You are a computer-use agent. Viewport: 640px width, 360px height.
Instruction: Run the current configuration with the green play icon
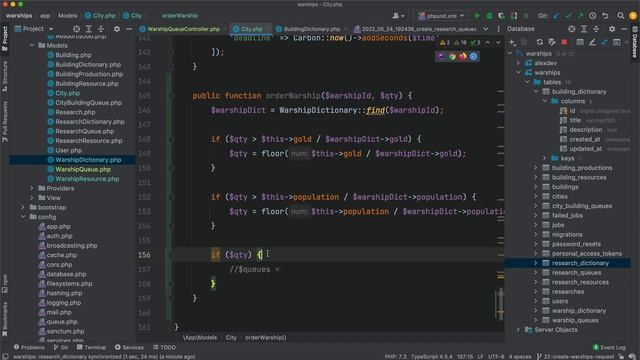477,16
